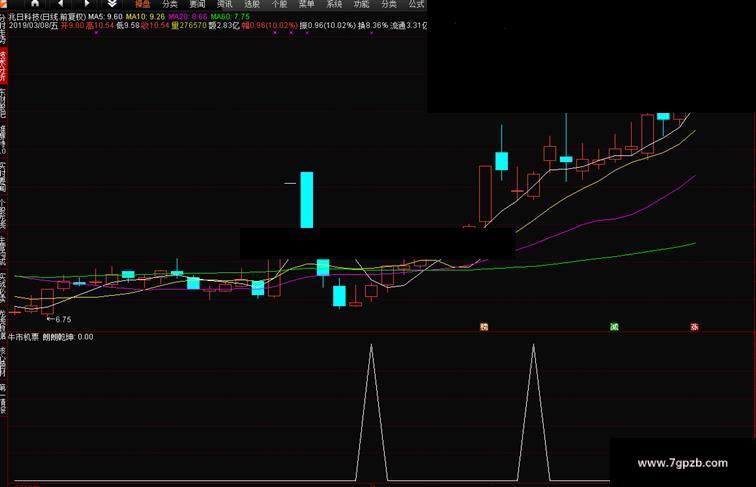Click the 量276570 volume value
Viewport: 756px width, 487px height.
point(189,26)
